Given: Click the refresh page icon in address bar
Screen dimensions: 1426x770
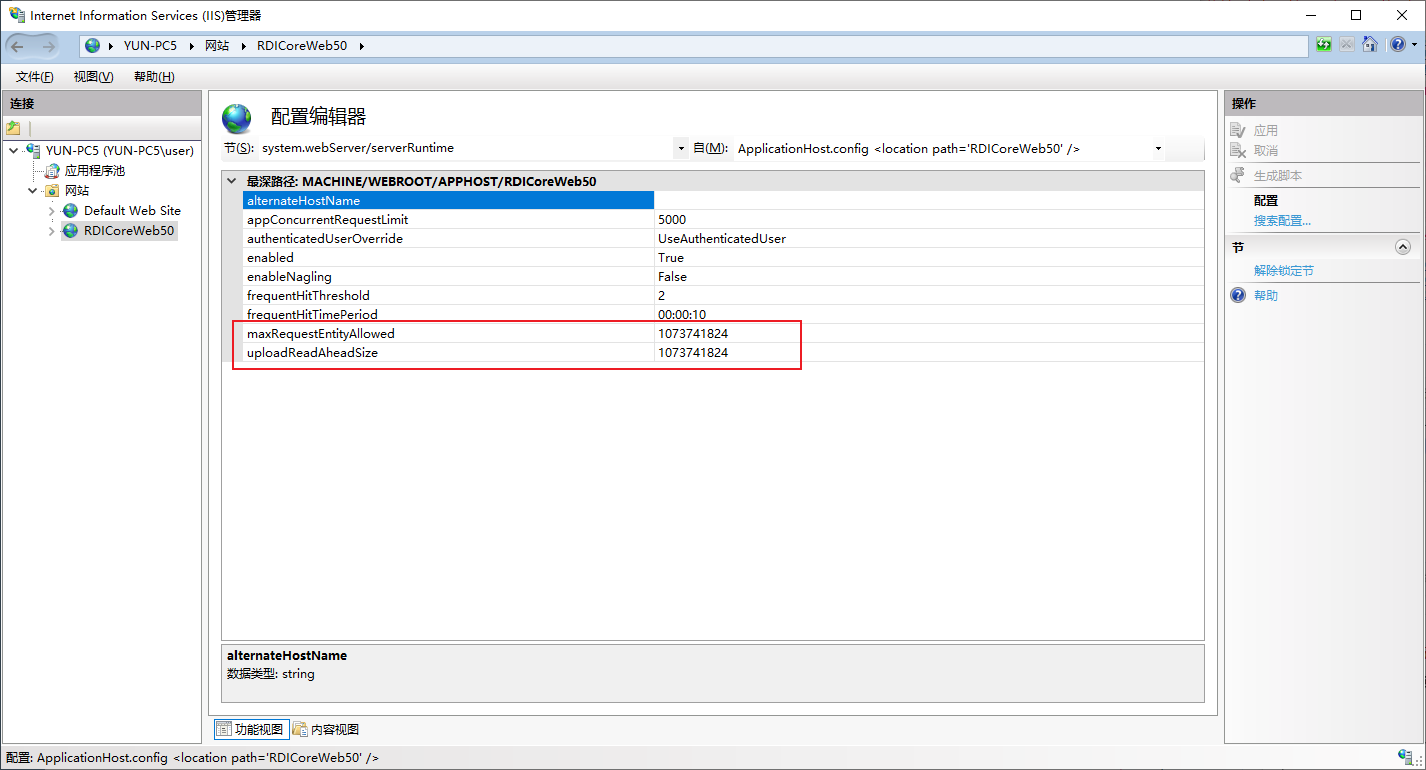Looking at the screenshot, I should 1324,45.
